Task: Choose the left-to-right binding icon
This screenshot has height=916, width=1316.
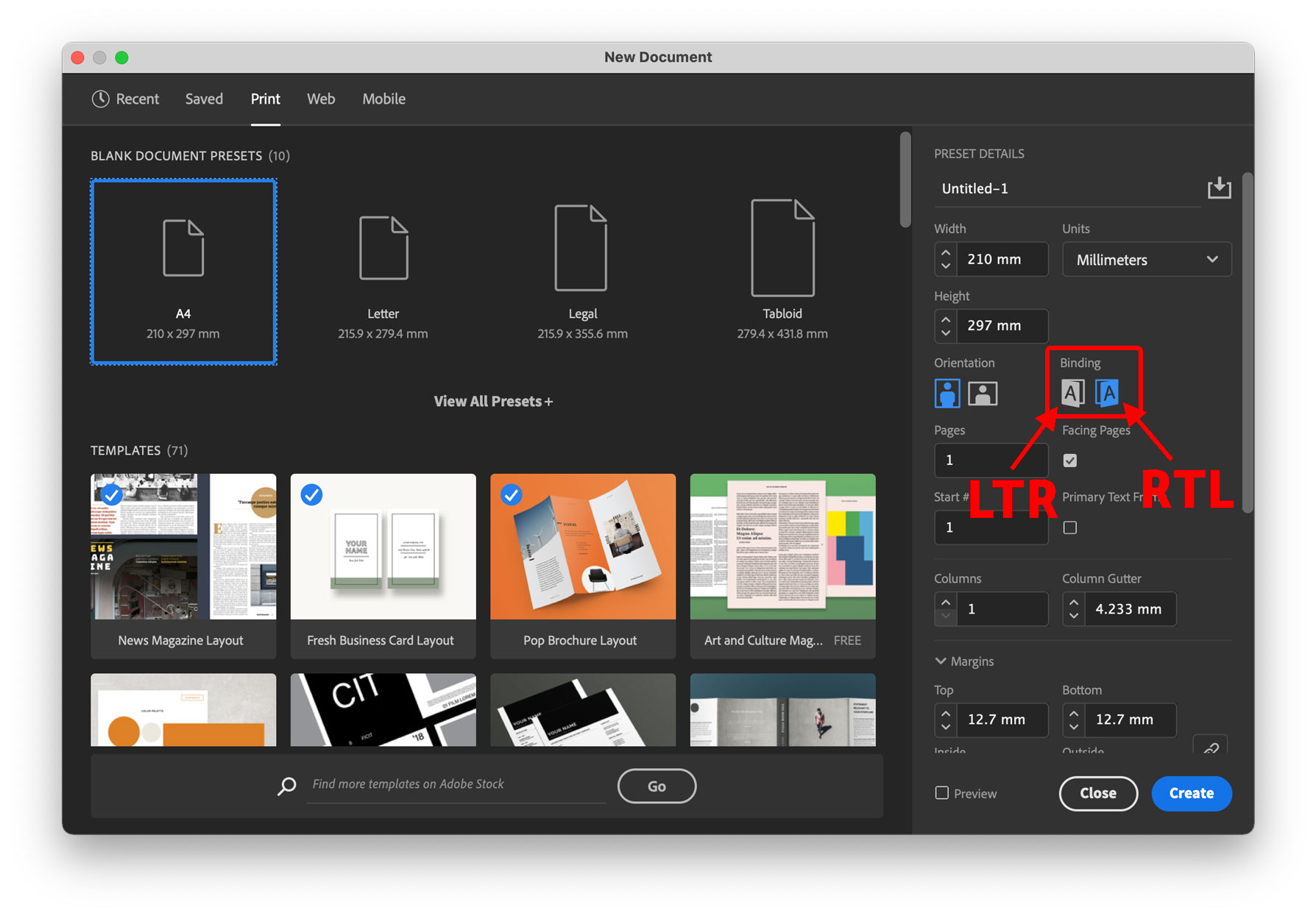Action: (1073, 393)
